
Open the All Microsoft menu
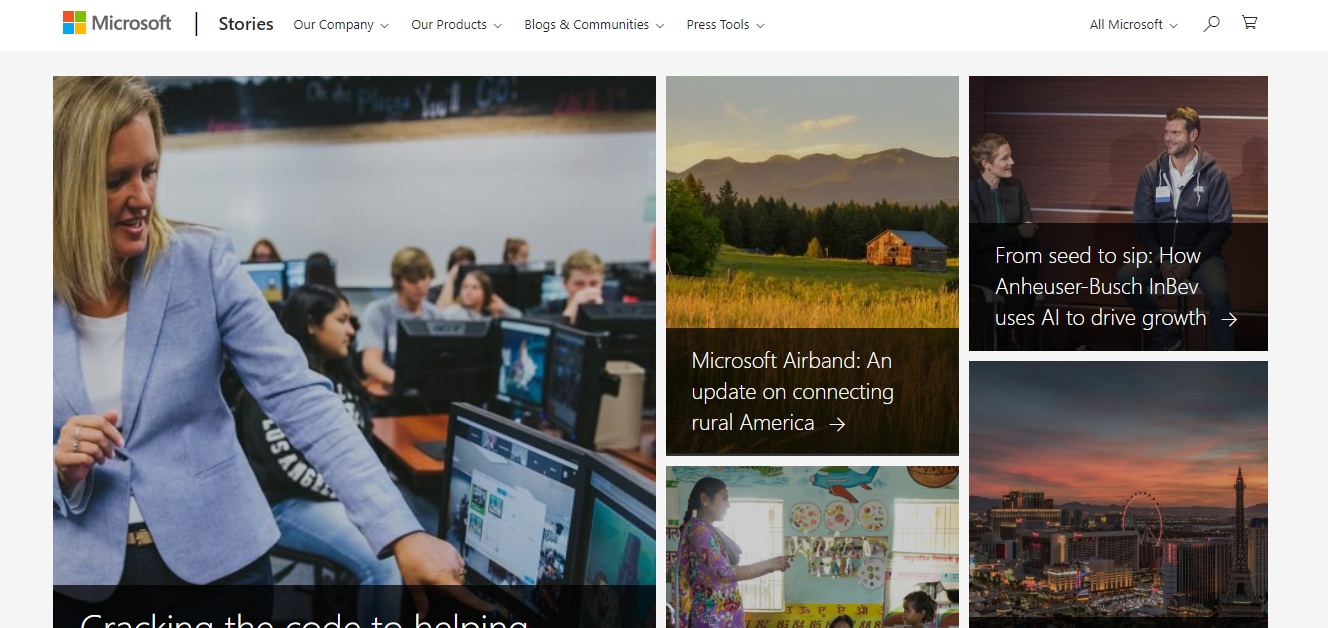[1133, 25]
